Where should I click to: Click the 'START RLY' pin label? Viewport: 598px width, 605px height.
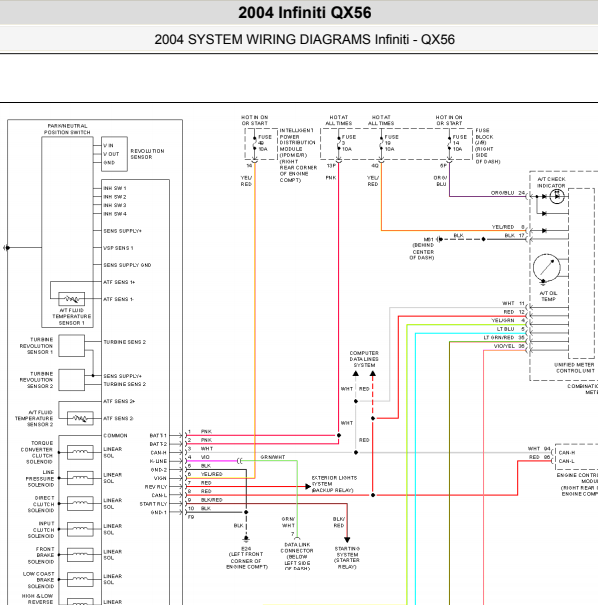154,504
